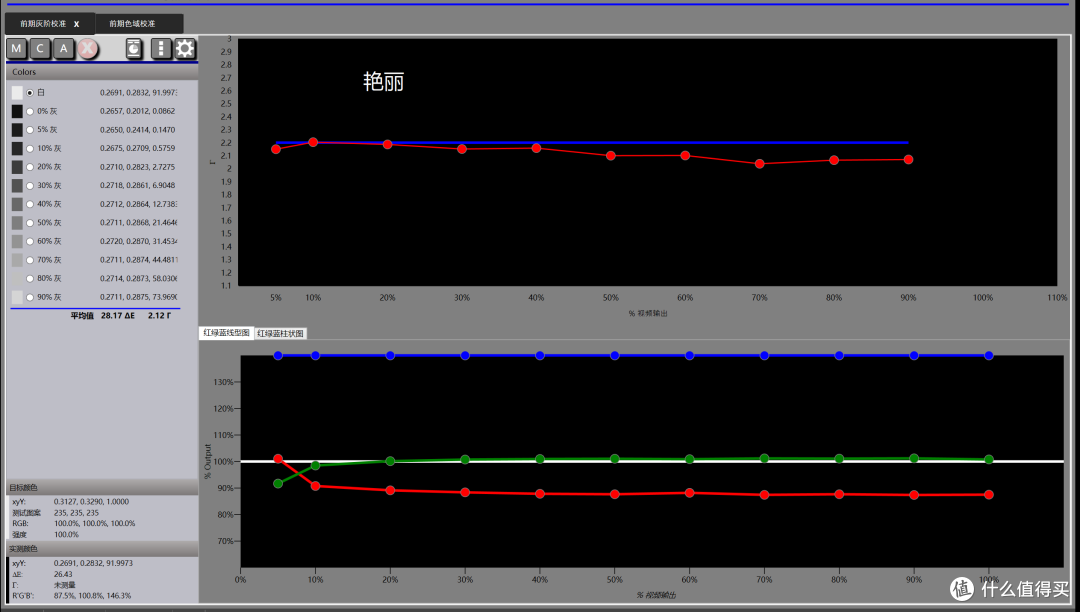
Task: Click the average 28.17 ΔE value
Action: click(x=118, y=315)
